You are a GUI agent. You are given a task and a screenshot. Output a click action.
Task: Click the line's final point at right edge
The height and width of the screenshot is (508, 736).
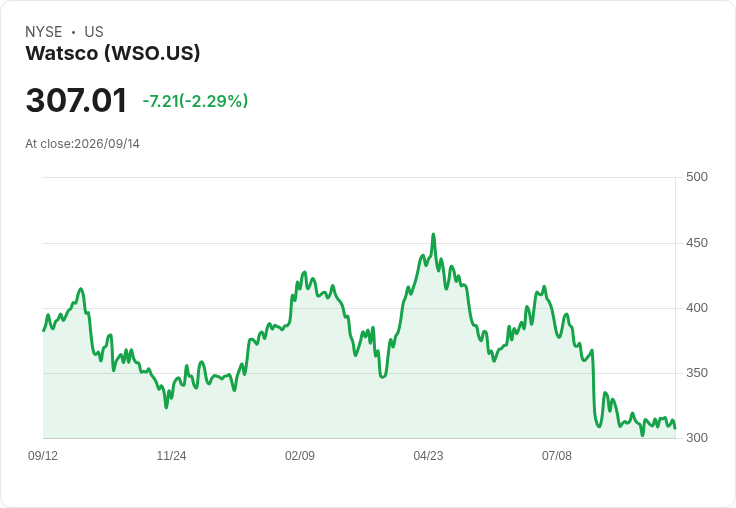(x=675, y=428)
